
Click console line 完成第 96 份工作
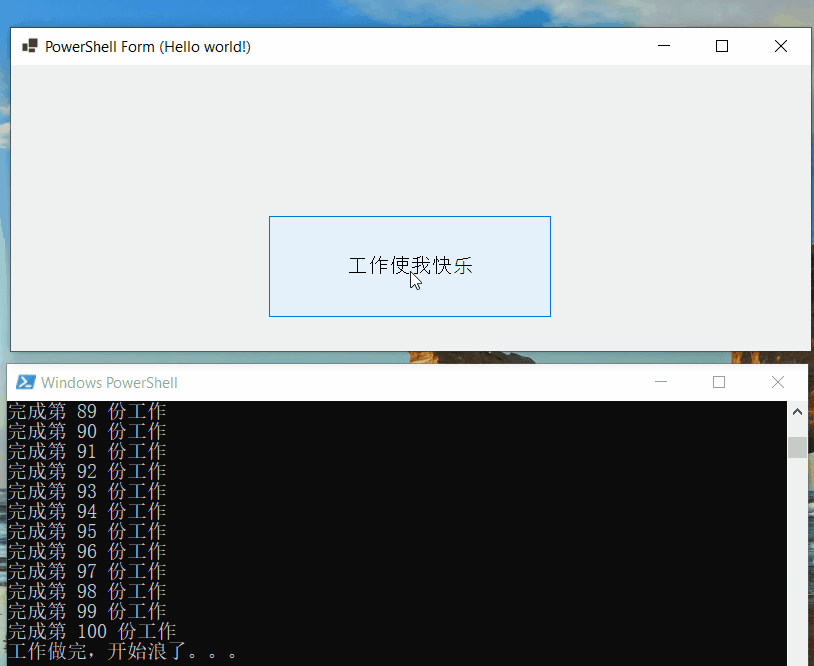click(87, 551)
